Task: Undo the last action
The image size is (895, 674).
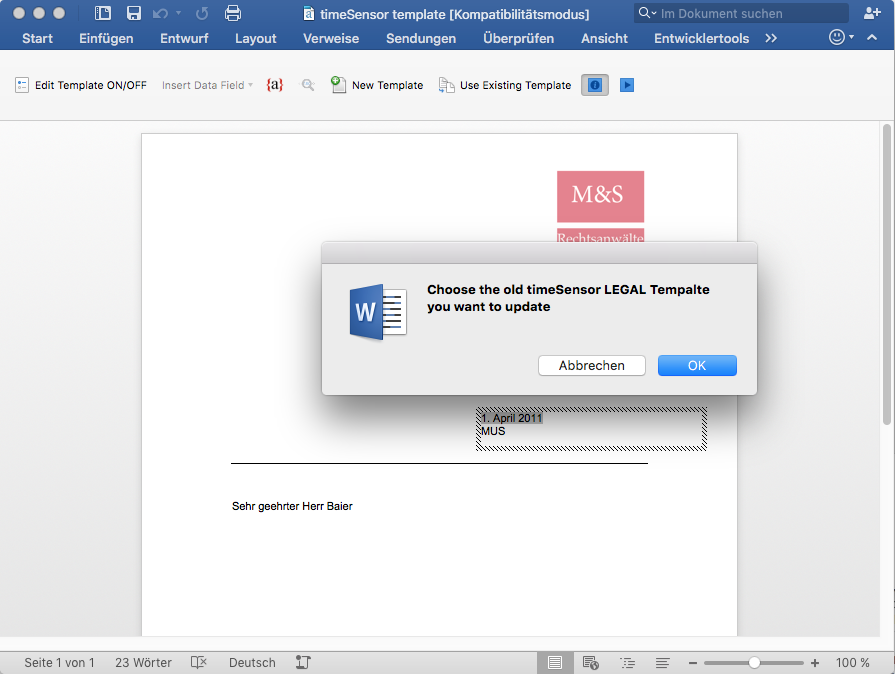Action: [160, 13]
